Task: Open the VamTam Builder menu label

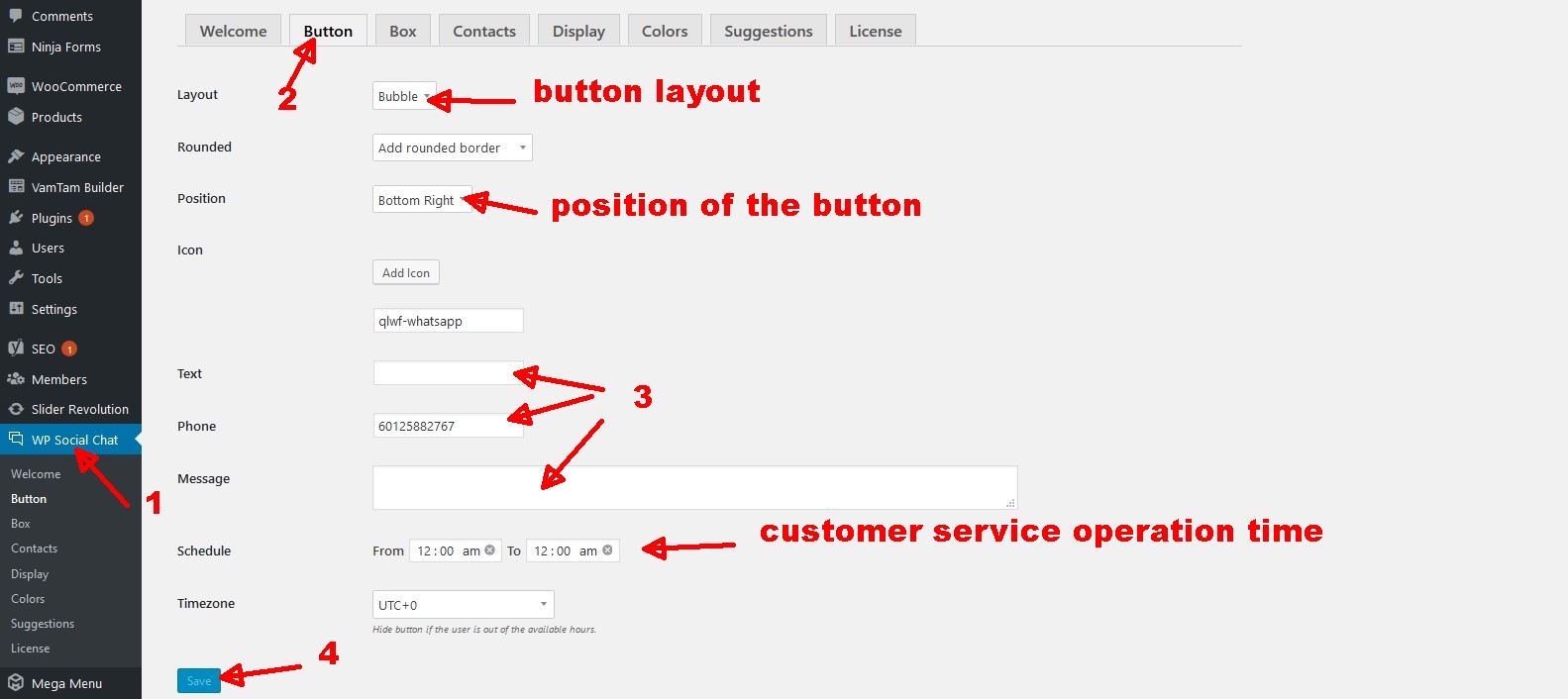Action: 77,188
